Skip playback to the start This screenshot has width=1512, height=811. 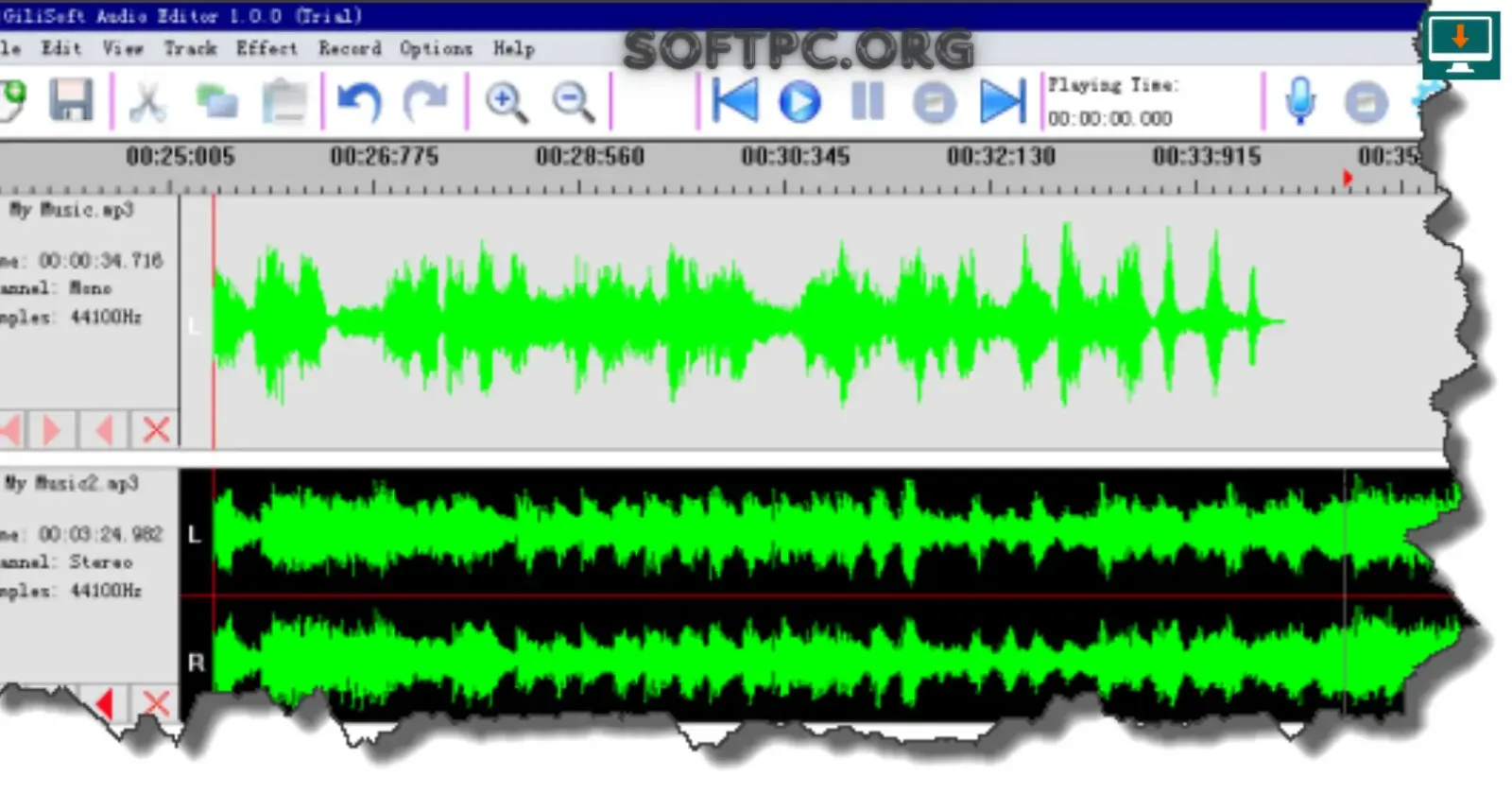pos(735,101)
